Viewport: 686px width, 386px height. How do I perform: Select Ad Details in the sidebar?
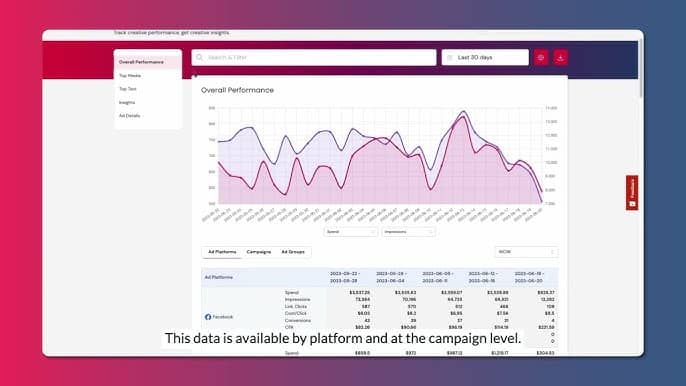130,116
